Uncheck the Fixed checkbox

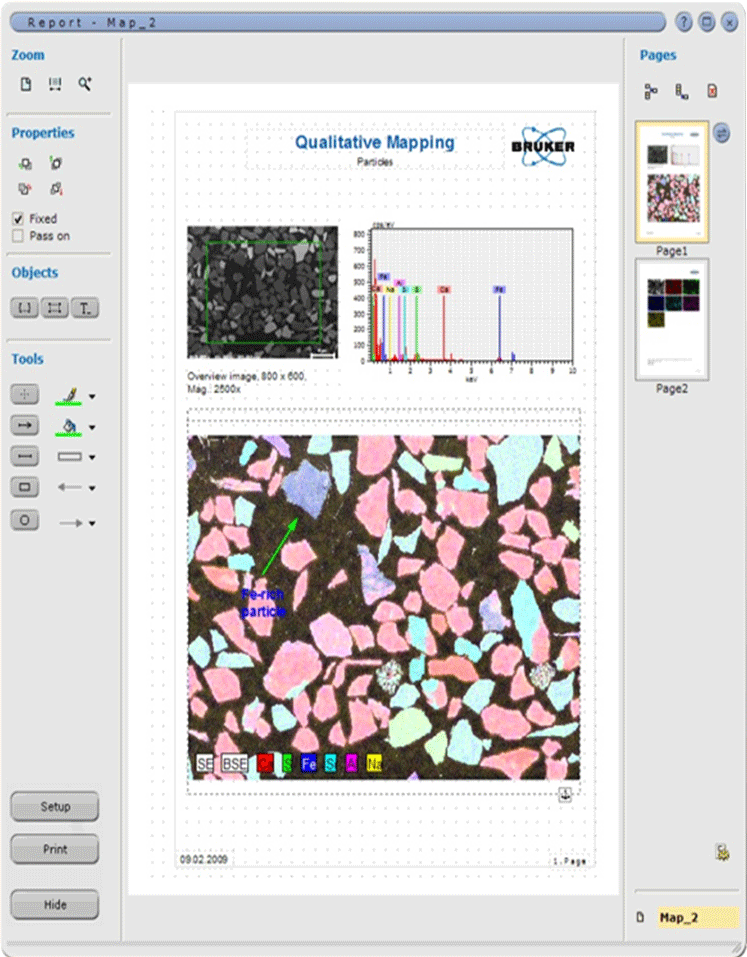point(18,219)
